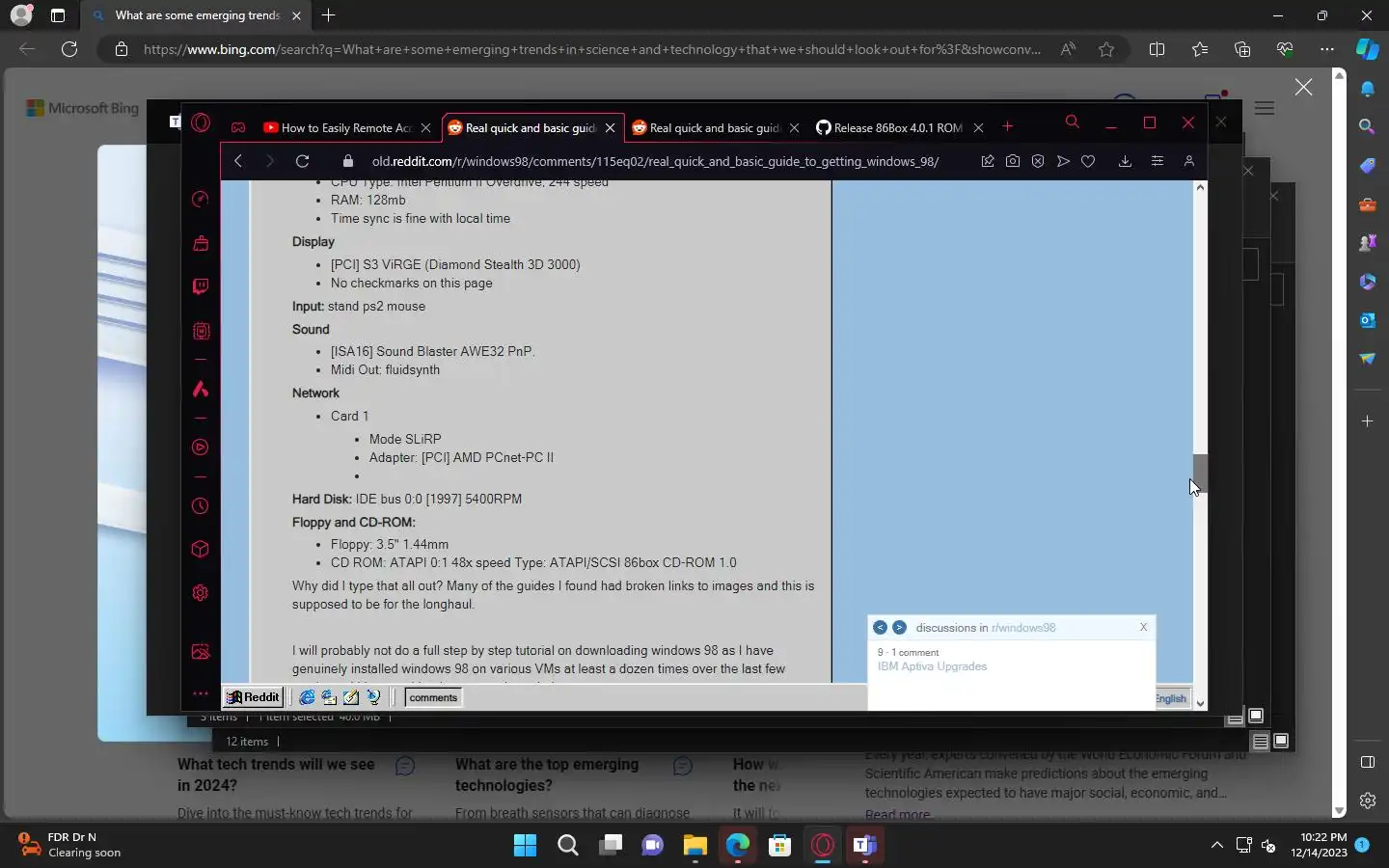Open Opera profile account icon
Screen dimensions: 1389x868
(x=1189, y=161)
